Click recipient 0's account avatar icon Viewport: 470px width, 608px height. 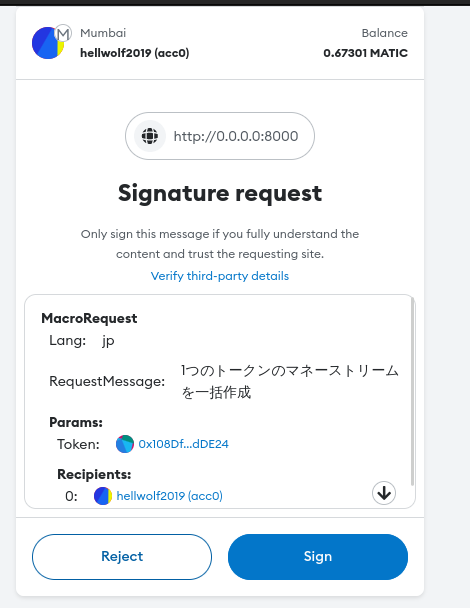click(x=103, y=496)
